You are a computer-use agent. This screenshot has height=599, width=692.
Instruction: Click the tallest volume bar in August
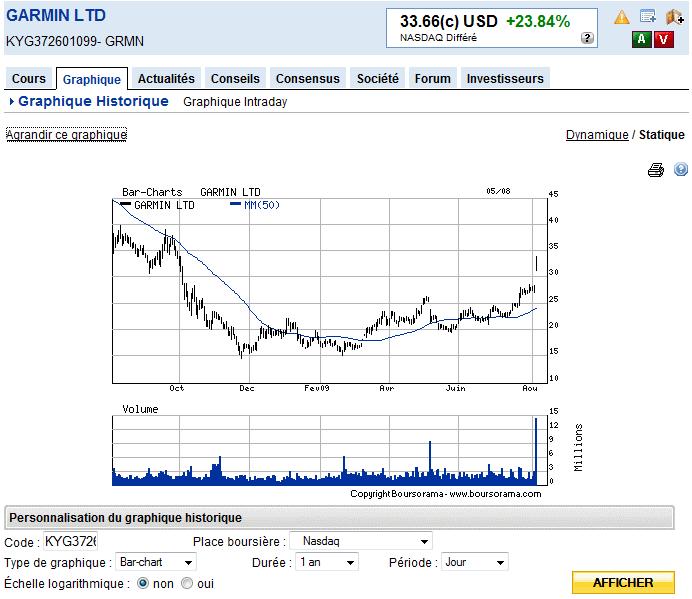(536, 450)
